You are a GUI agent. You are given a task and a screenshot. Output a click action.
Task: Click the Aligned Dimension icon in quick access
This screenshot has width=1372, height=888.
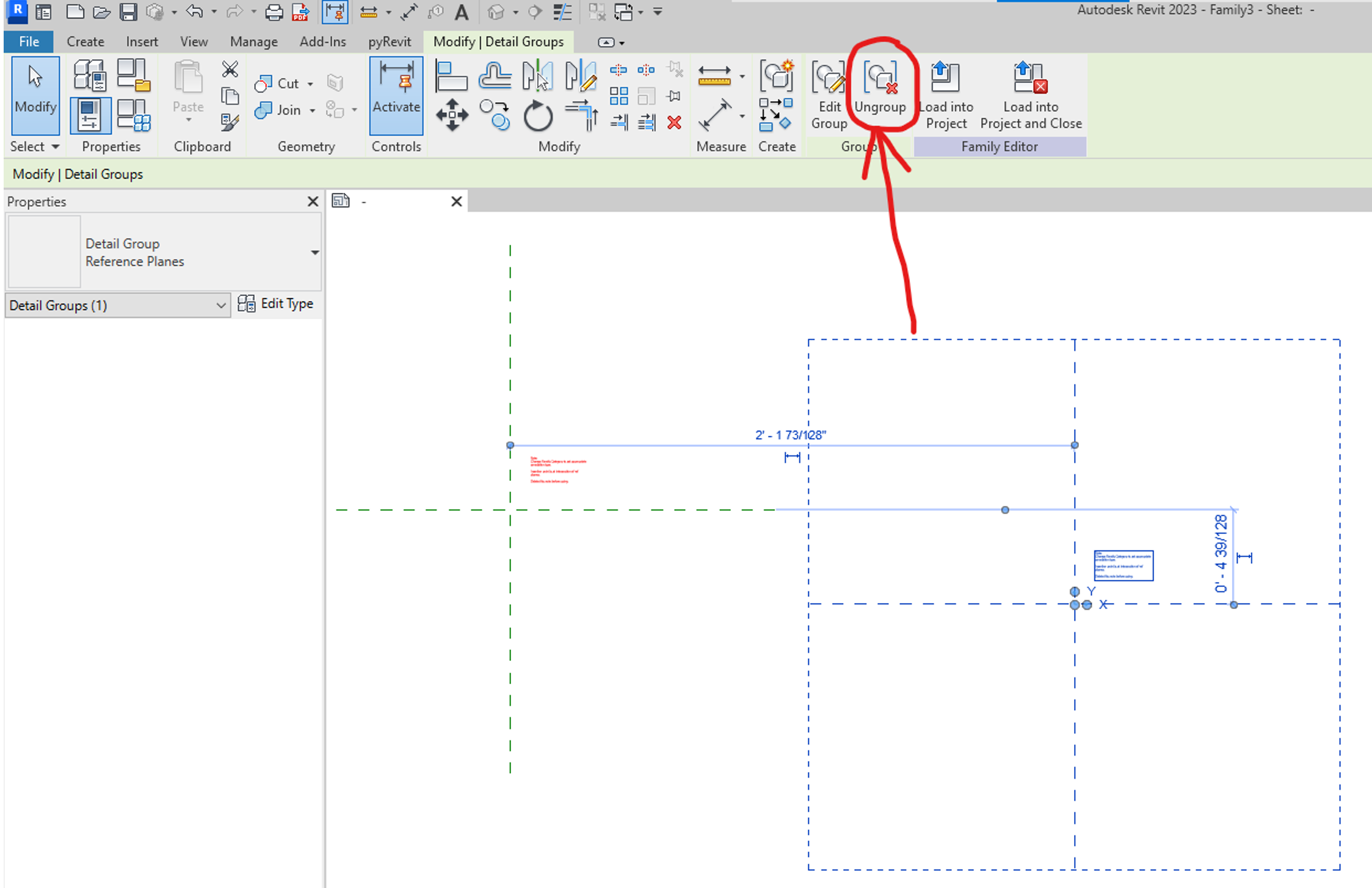[409, 12]
